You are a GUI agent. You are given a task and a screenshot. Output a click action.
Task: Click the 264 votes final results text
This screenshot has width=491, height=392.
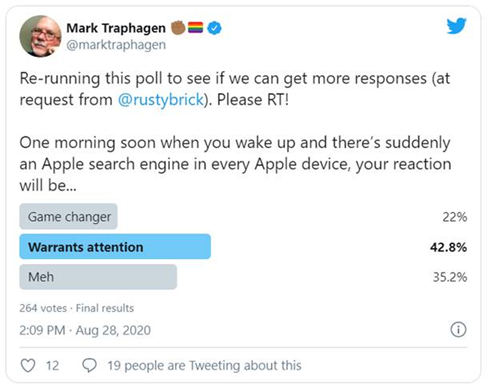click(77, 308)
